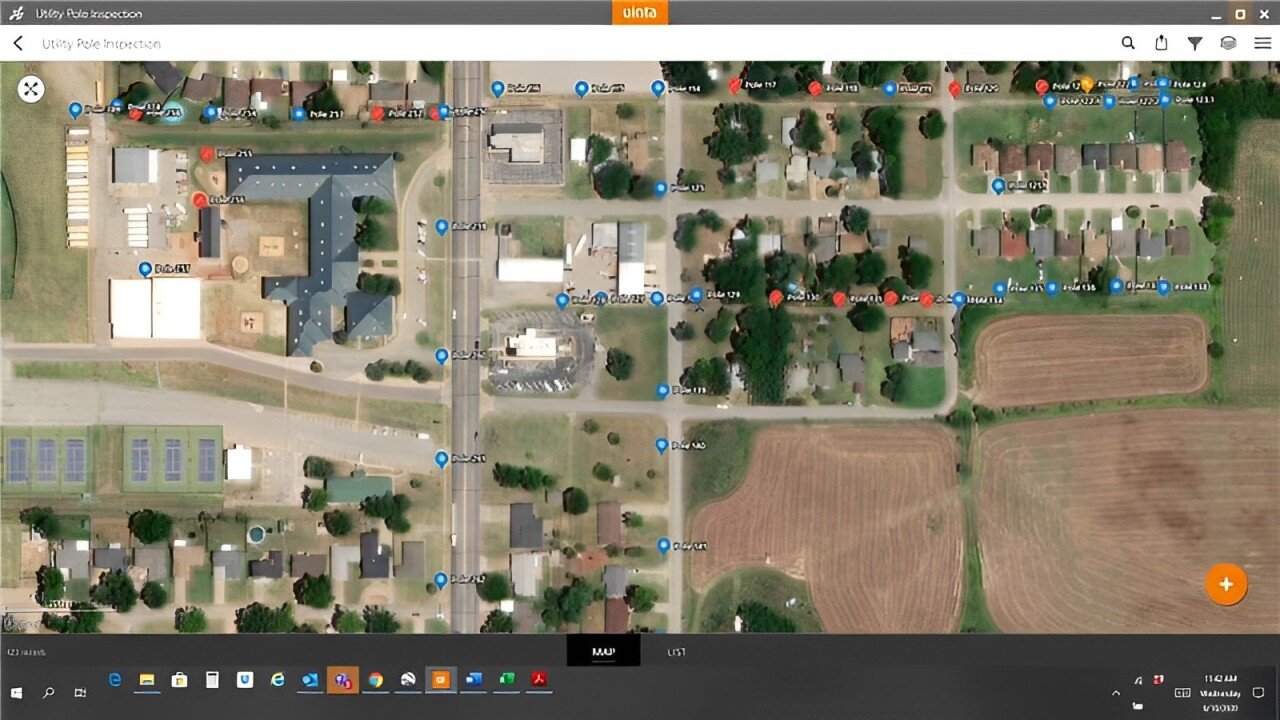Launch Microsoft Edge from the taskbar

[x=115, y=680]
